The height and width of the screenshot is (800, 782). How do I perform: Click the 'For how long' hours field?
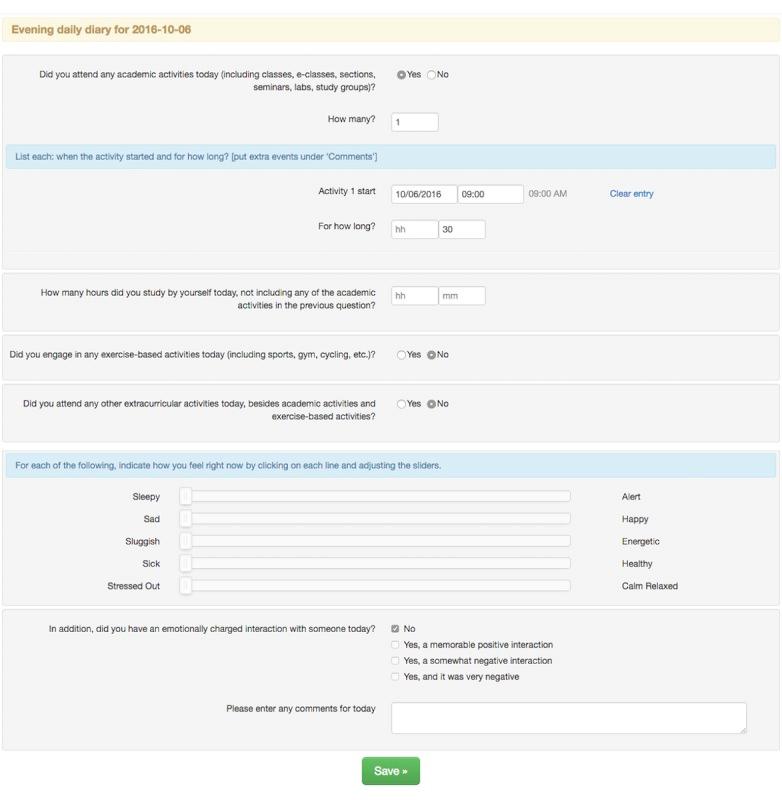coord(414,229)
